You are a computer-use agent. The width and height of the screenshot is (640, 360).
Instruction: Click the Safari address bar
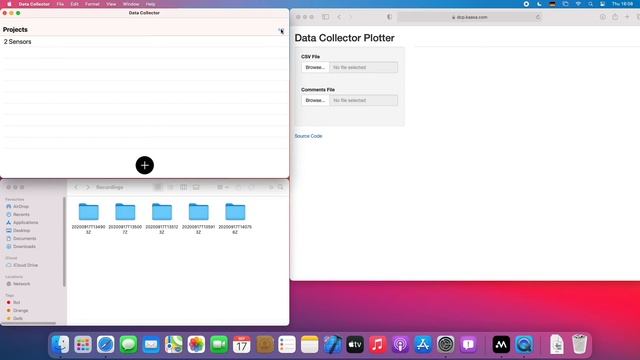point(469,17)
